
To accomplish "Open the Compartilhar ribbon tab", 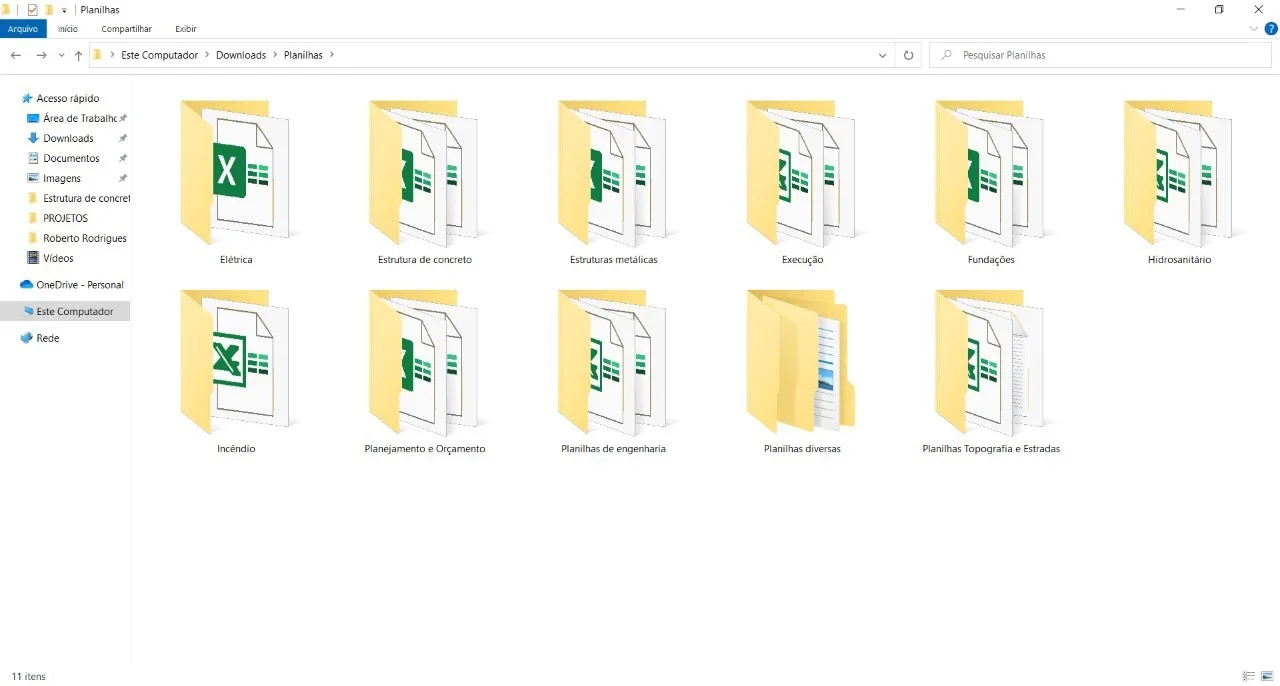I will 127,29.
